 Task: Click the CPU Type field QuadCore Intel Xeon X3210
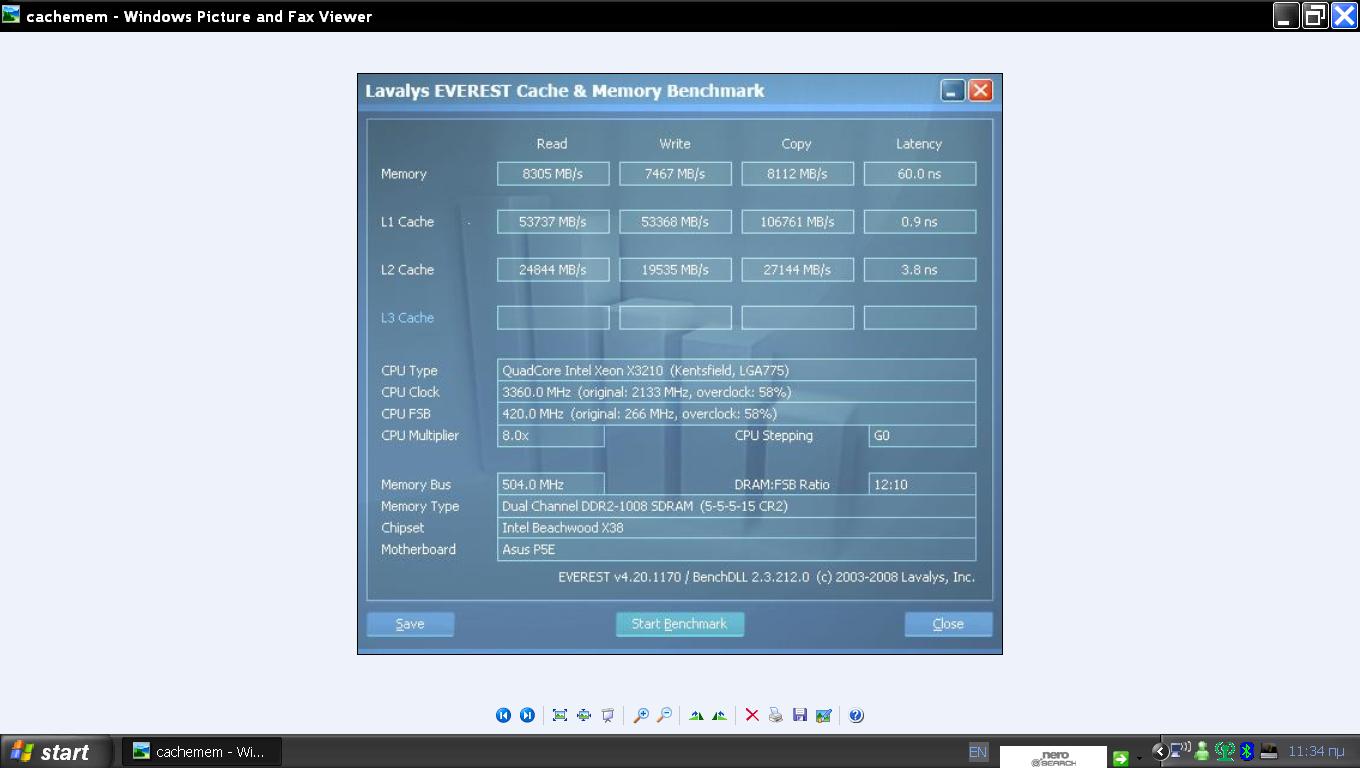pos(736,370)
